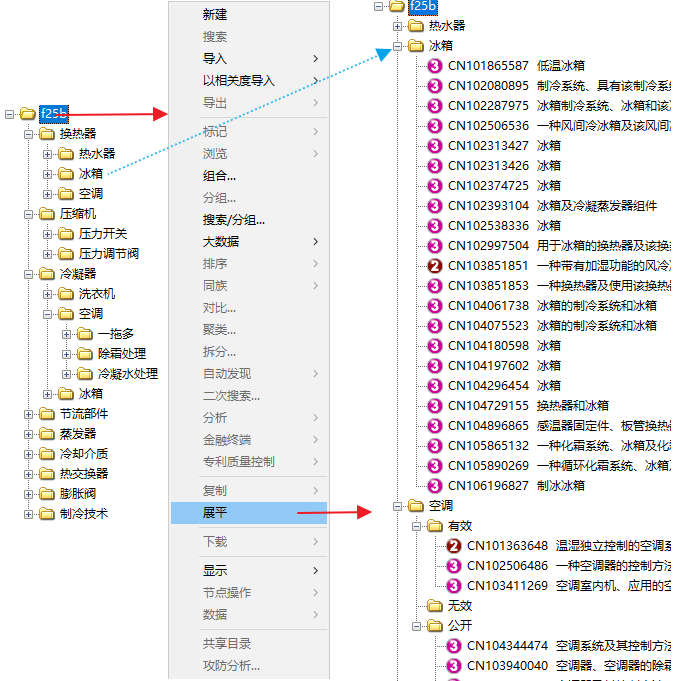Click folder icon of 制冷技术 node

46,514
